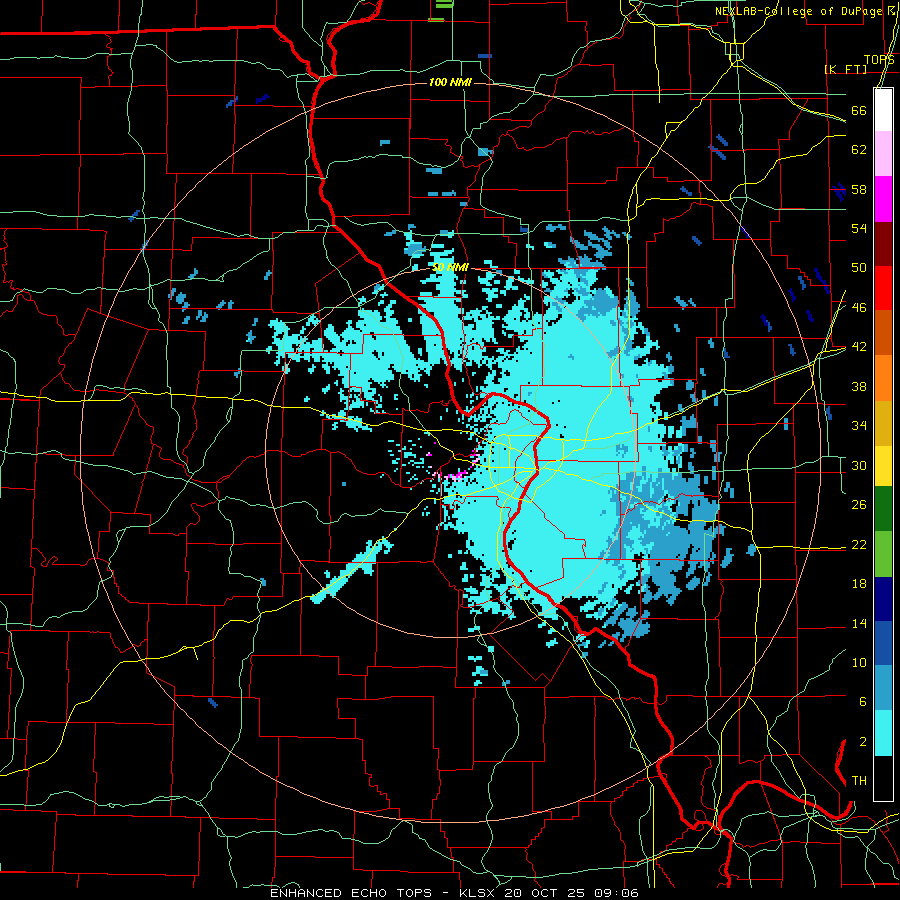Image resolution: width=900 pixels, height=900 pixels.
Task: Click the legend value 30
Action: click(859, 465)
